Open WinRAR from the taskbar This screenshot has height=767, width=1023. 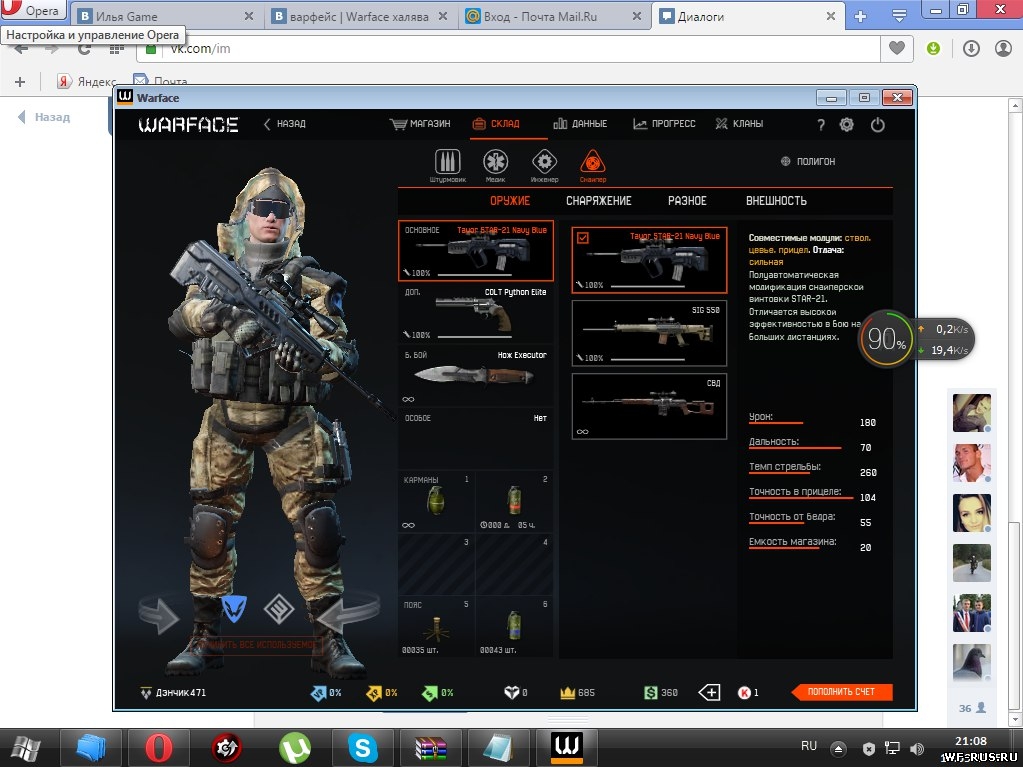[431, 747]
